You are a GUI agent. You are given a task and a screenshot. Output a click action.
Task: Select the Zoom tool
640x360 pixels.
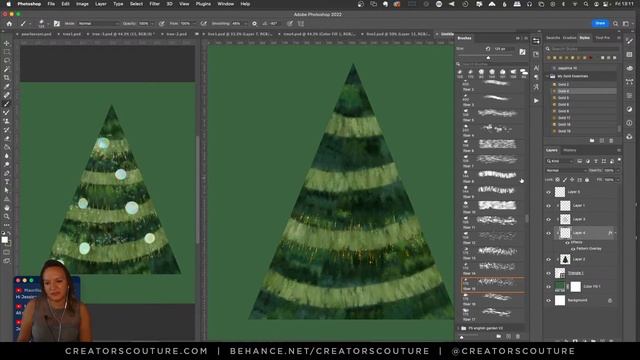tap(7, 216)
